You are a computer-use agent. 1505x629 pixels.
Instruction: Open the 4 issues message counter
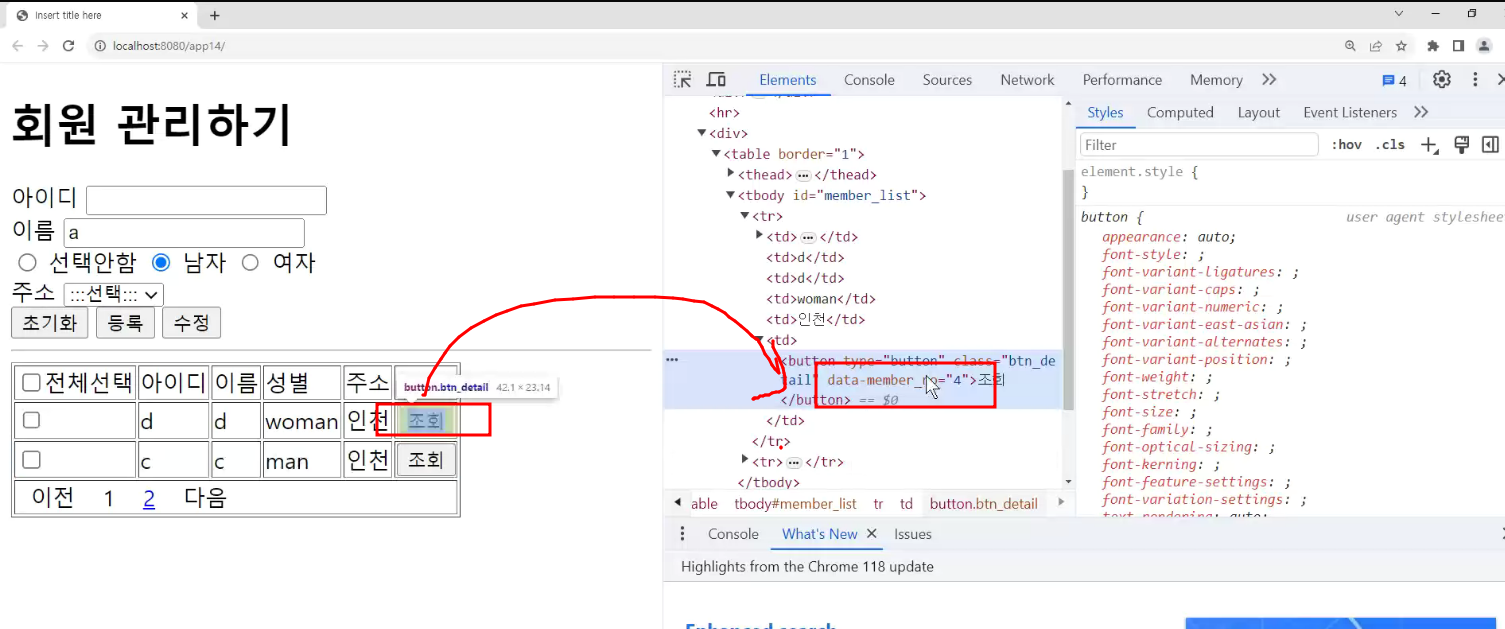pos(1394,80)
